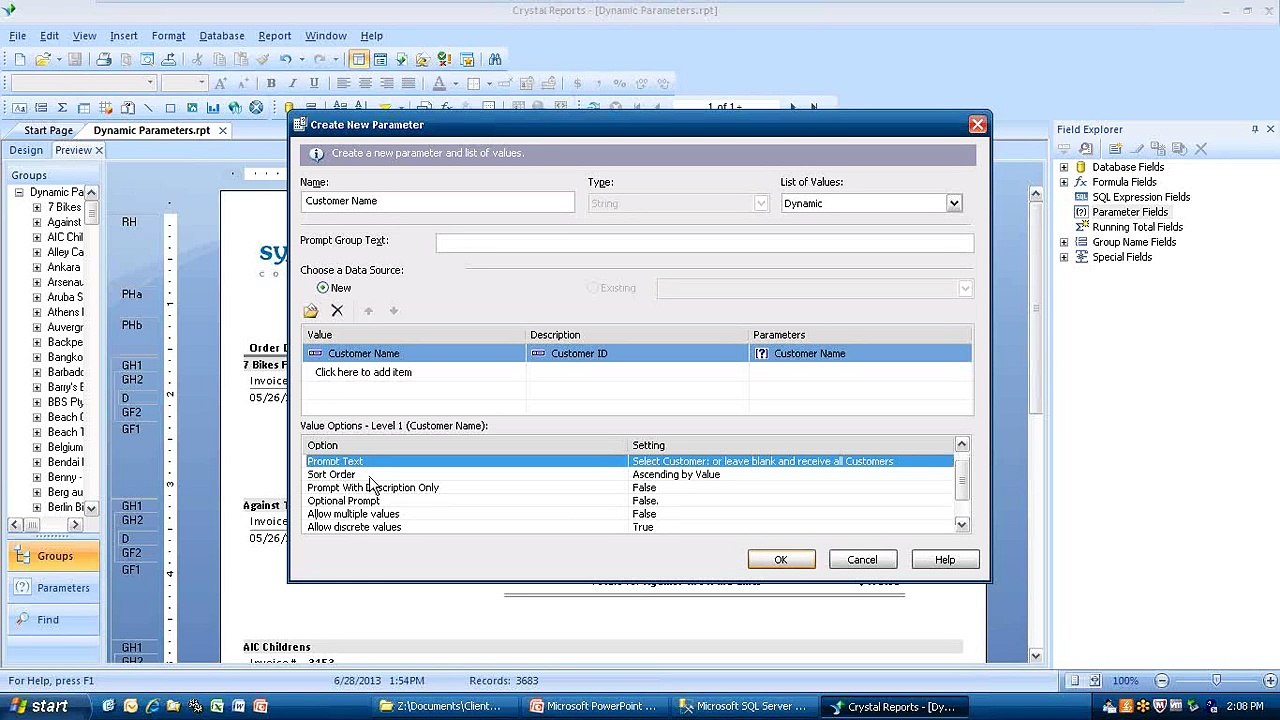The height and width of the screenshot is (720, 1280).
Task: Click Running Total Fields in Field Explorer
Action: [x=1137, y=227]
